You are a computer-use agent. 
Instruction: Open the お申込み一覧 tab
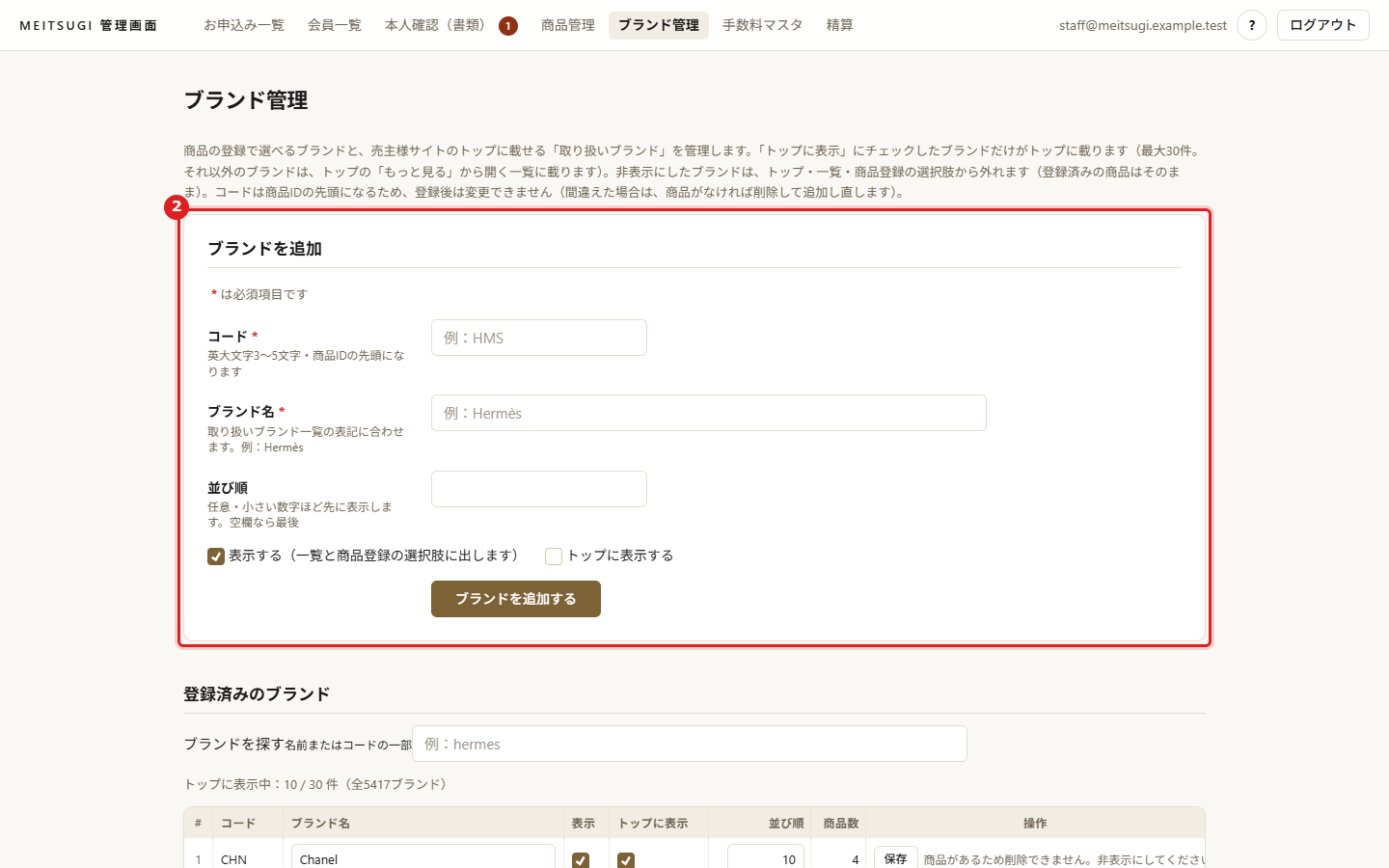point(244,25)
